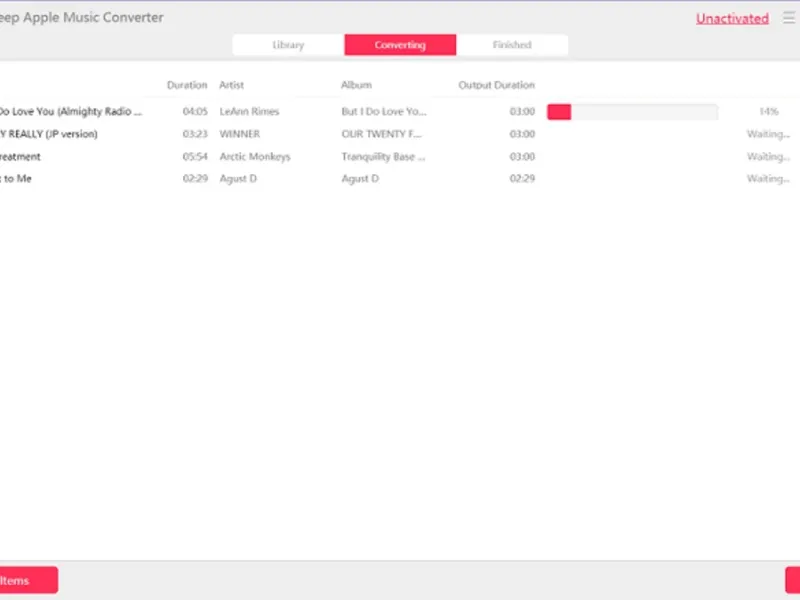
Task: Click album But I Do Love Yo...
Action: [x=384, y=112]
